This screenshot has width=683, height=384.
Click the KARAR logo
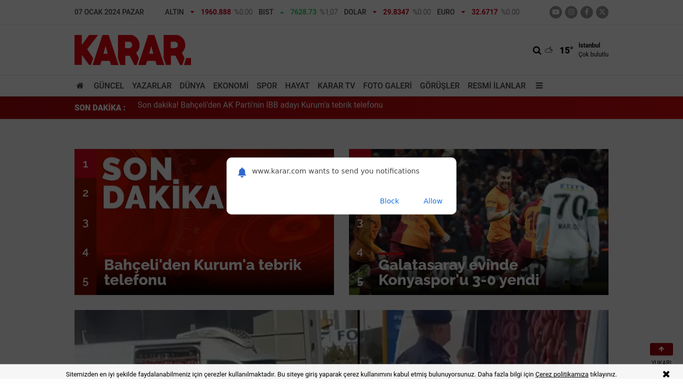(x=132, y=50)
